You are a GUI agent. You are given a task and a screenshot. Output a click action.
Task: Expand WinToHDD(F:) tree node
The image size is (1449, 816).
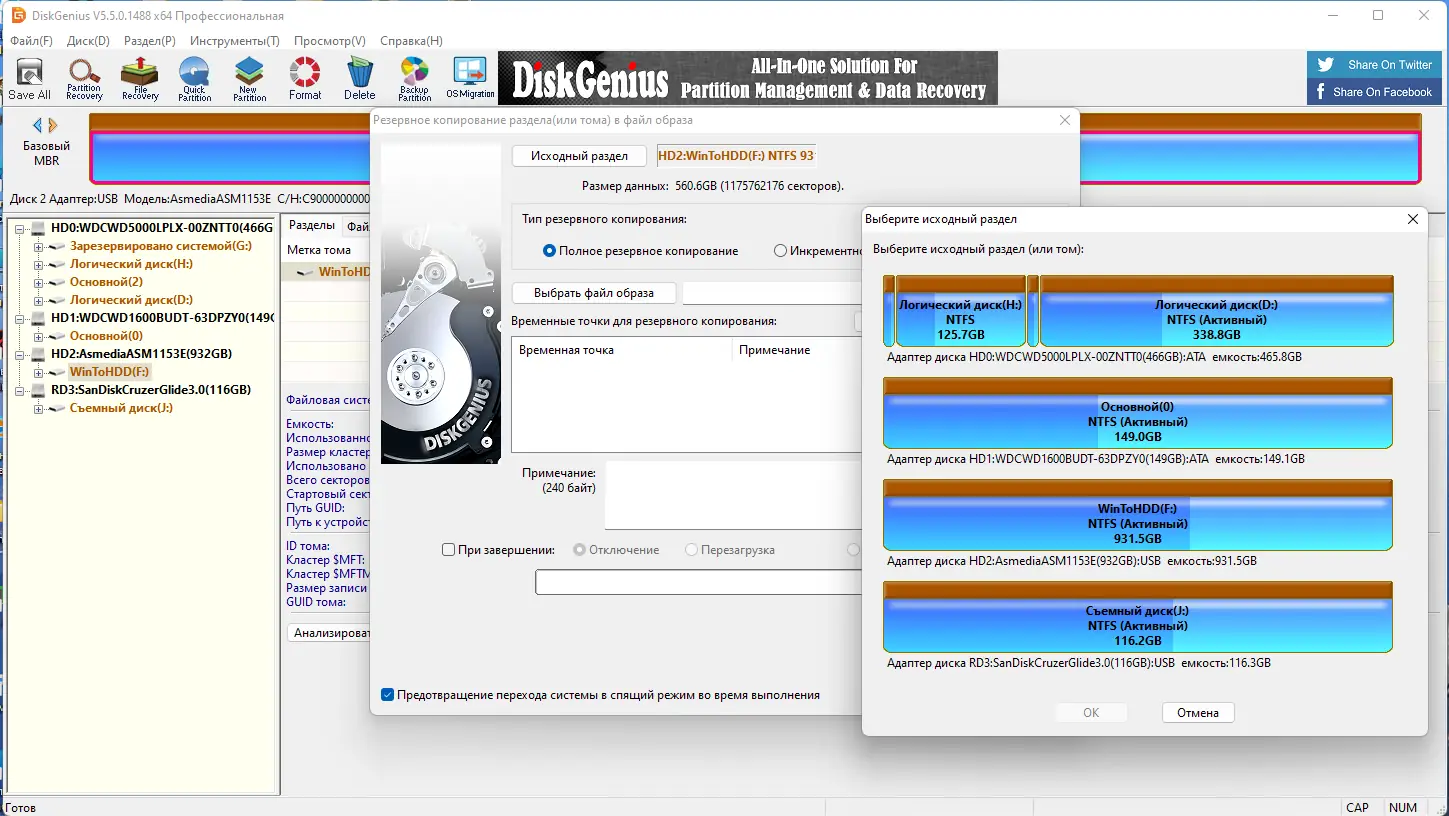[39, 372]
